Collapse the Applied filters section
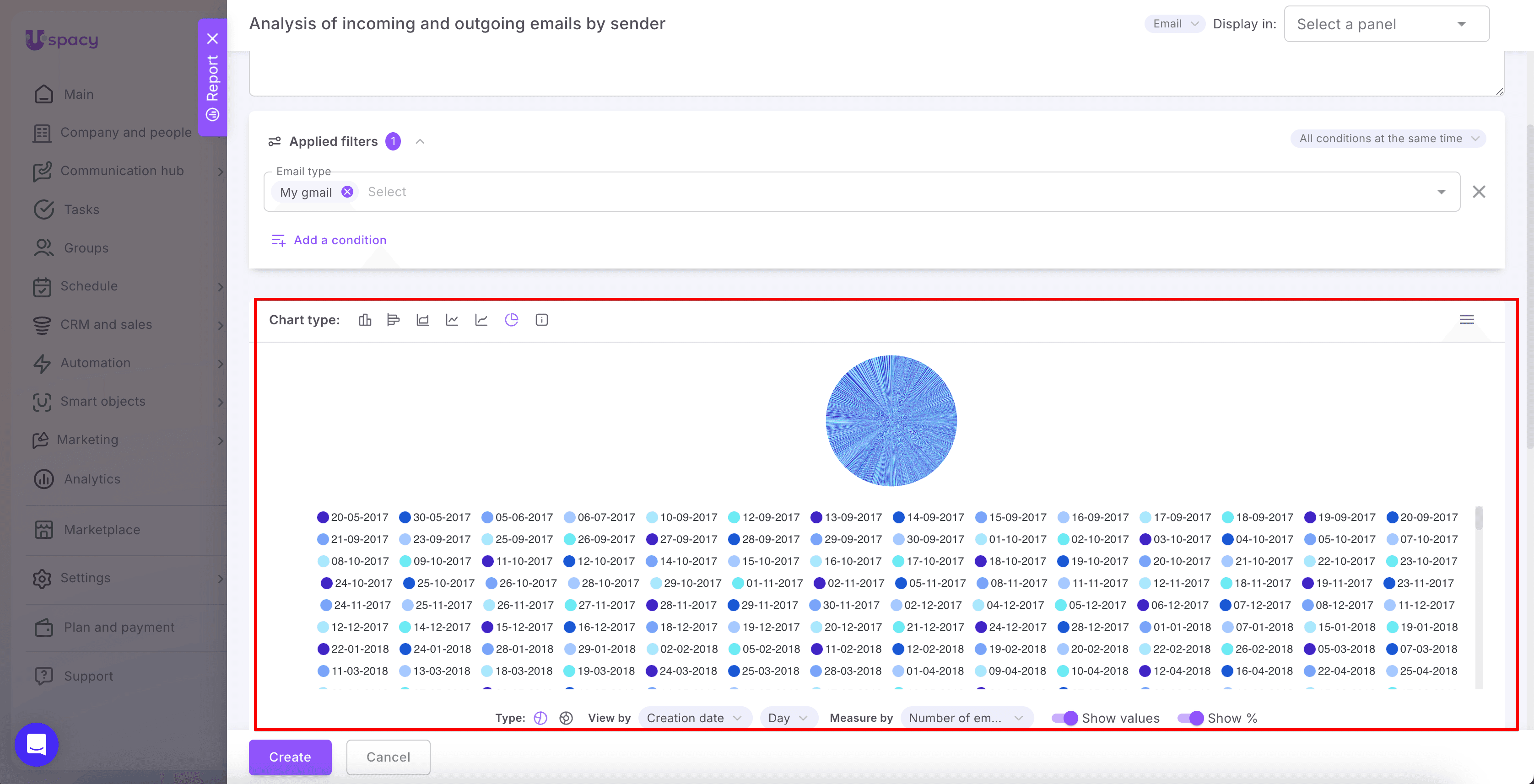The image size is (1534, 784). pos(420,141)
